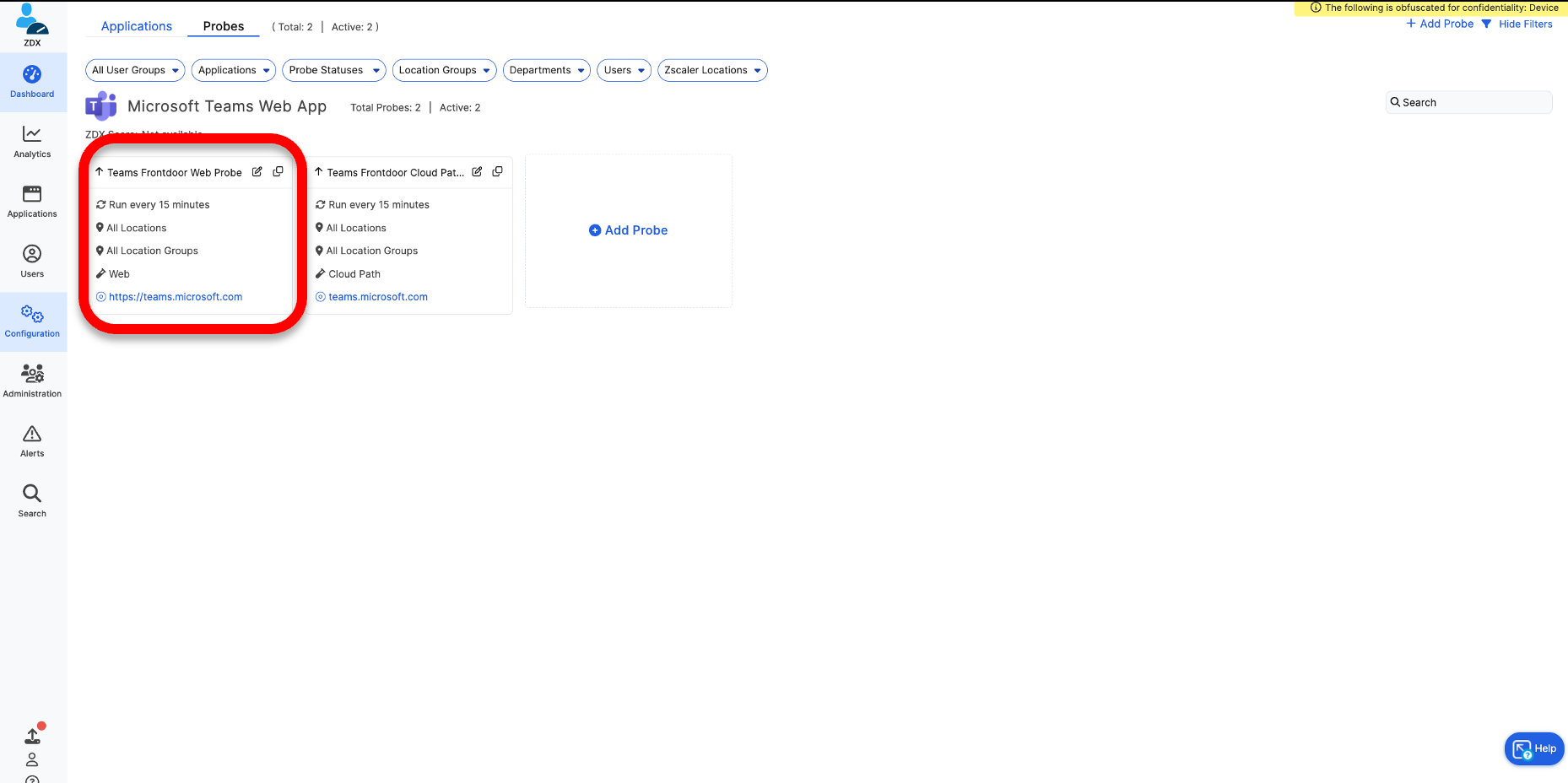Click the filter funnel icon beside Hide Filters
Screen dimensions: 1568x783
click(x=1487, y=24)
